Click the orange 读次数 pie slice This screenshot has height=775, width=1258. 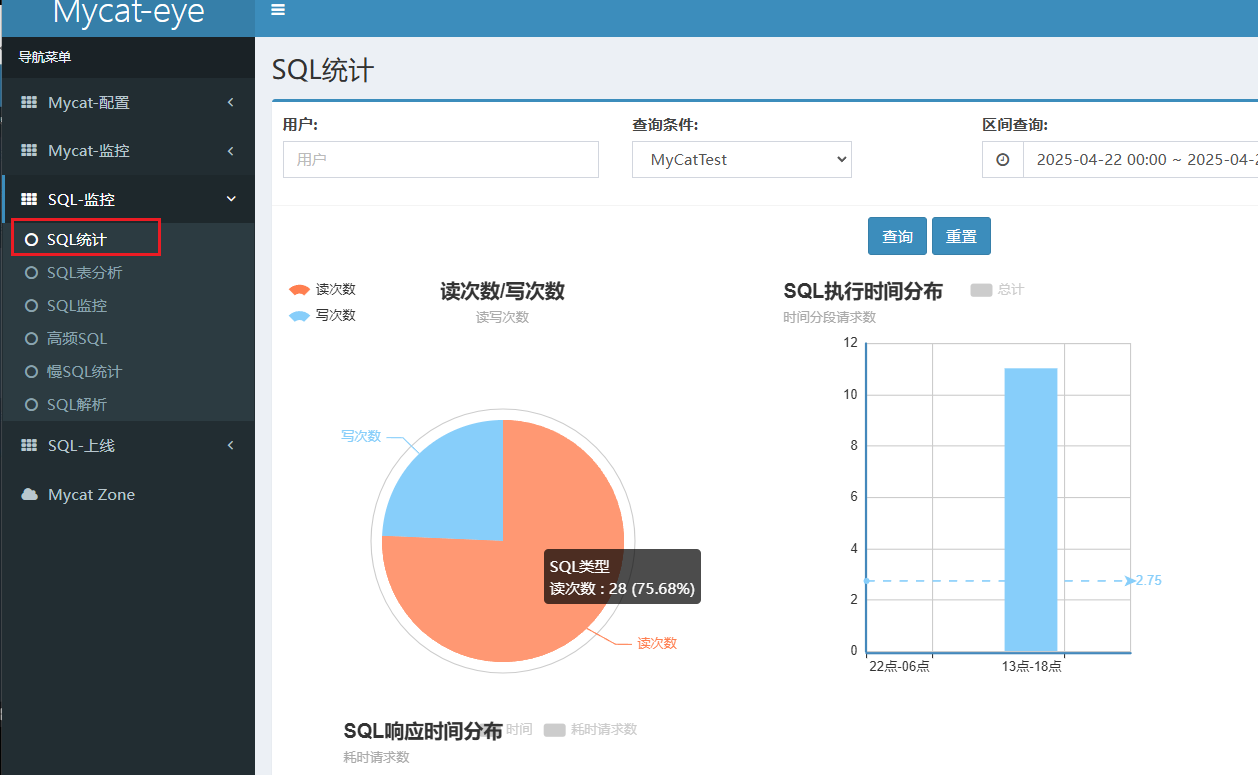[x=470, y=600]
